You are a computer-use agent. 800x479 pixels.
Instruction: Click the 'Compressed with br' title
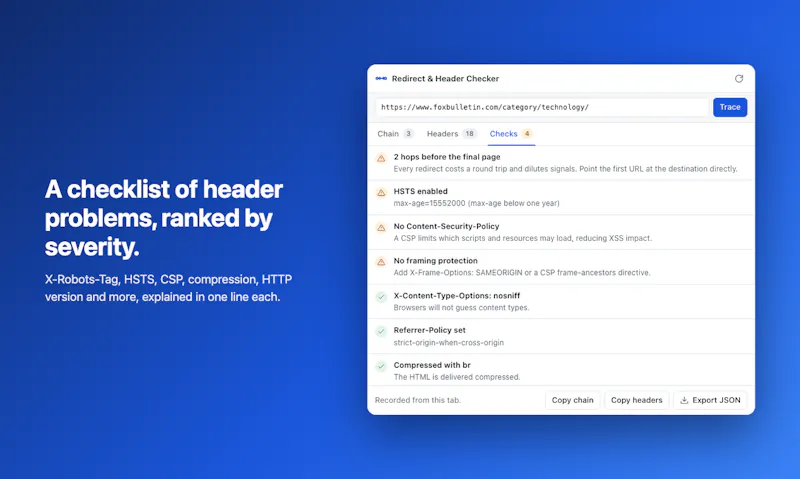click(x=432, y=365)
